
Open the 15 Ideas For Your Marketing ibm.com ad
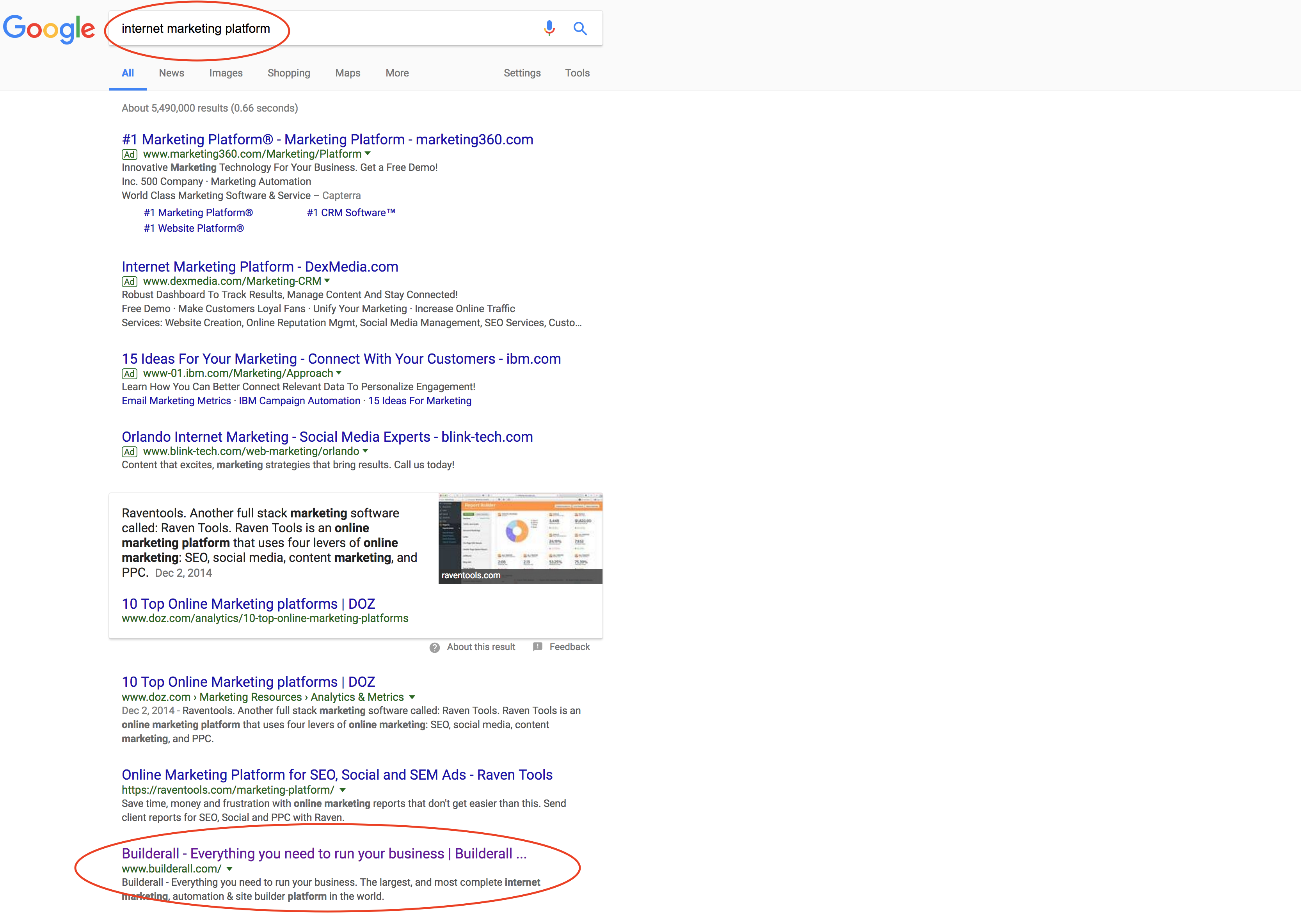click(x=341, y=359)
